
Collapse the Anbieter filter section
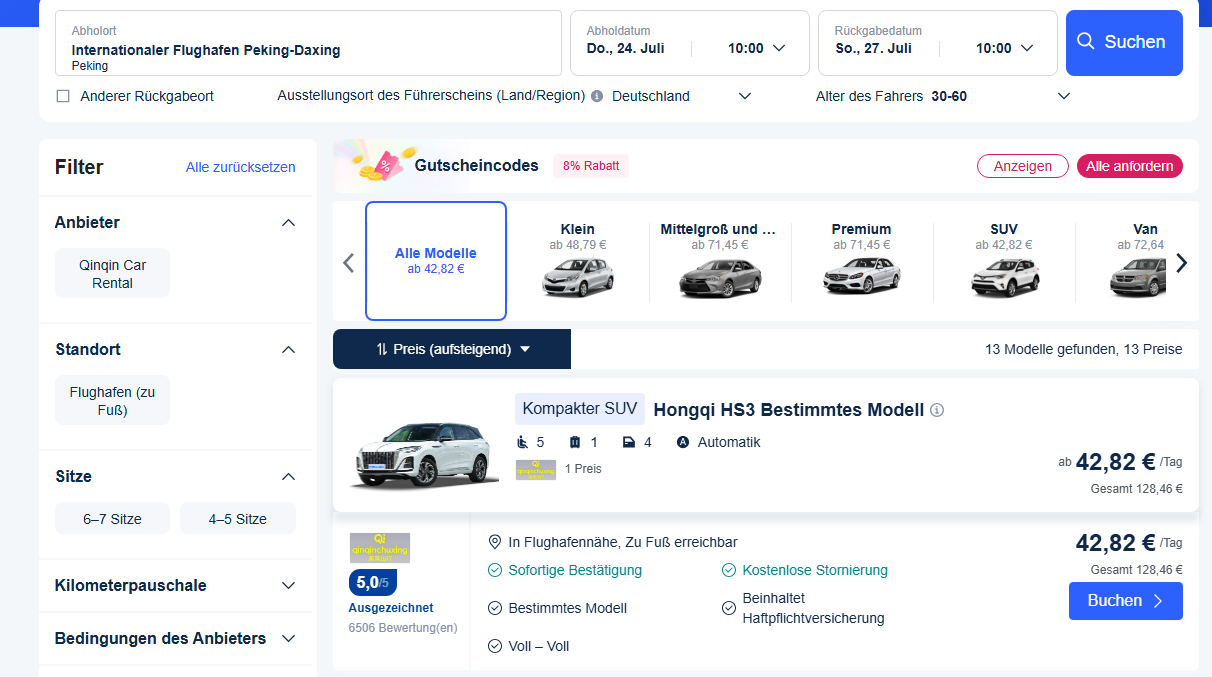pos(289,222)
